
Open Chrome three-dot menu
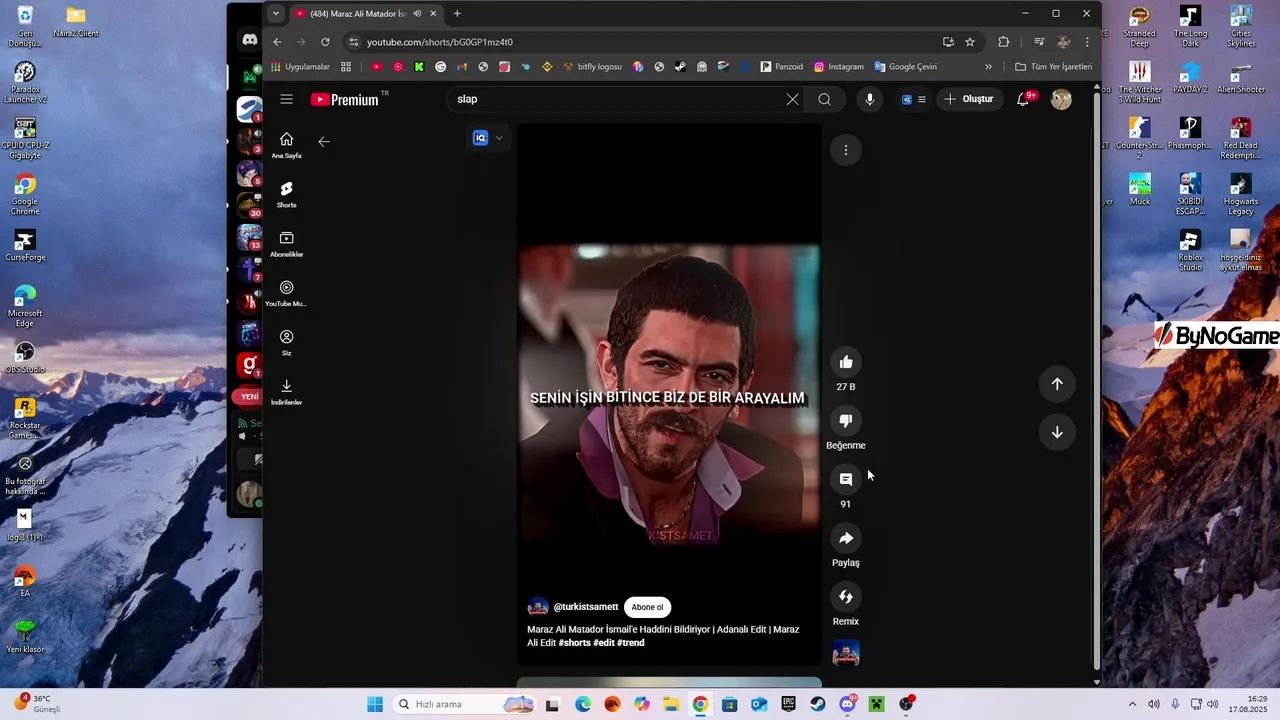click(x=1087, y=42)
